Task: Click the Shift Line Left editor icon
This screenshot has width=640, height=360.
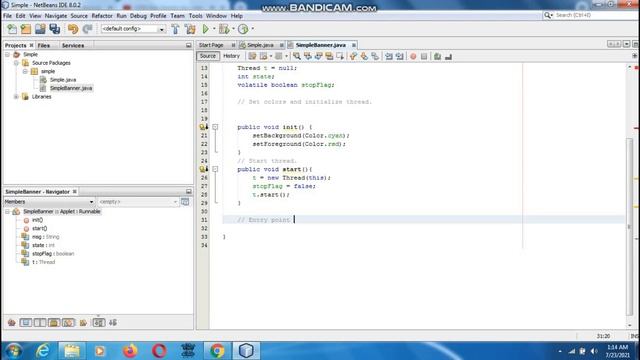Action: 389,56
